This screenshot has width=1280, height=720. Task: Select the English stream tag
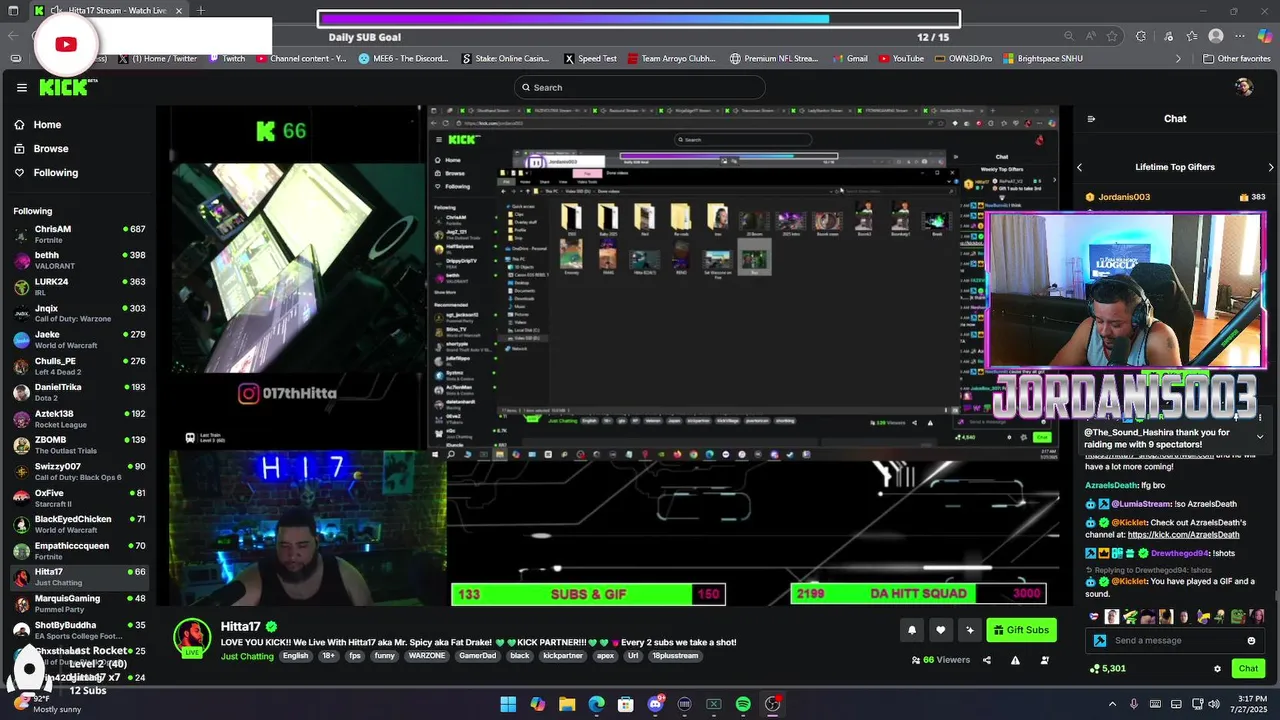click(295, 656)
